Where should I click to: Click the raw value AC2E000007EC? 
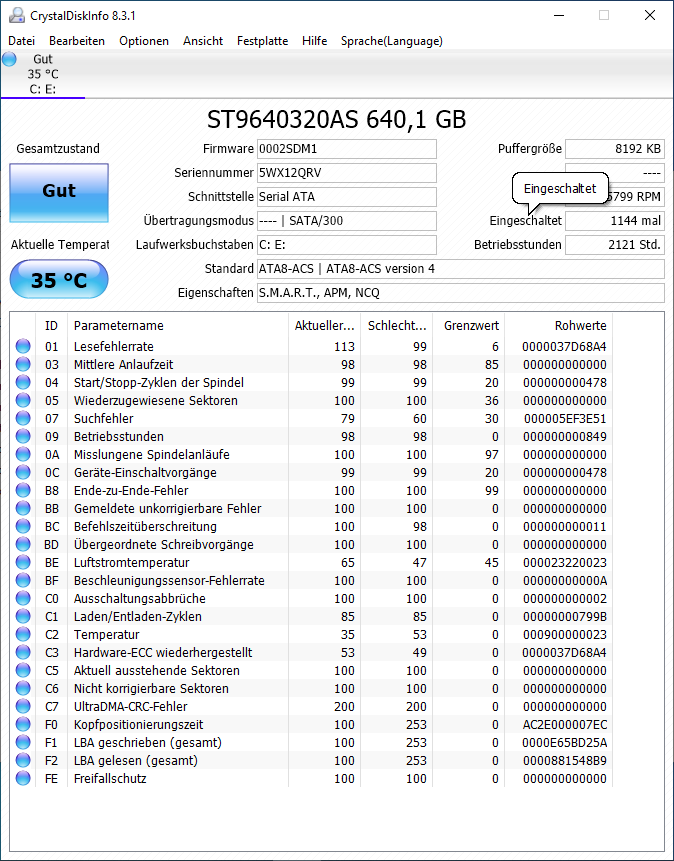click(x=565, y=724)
